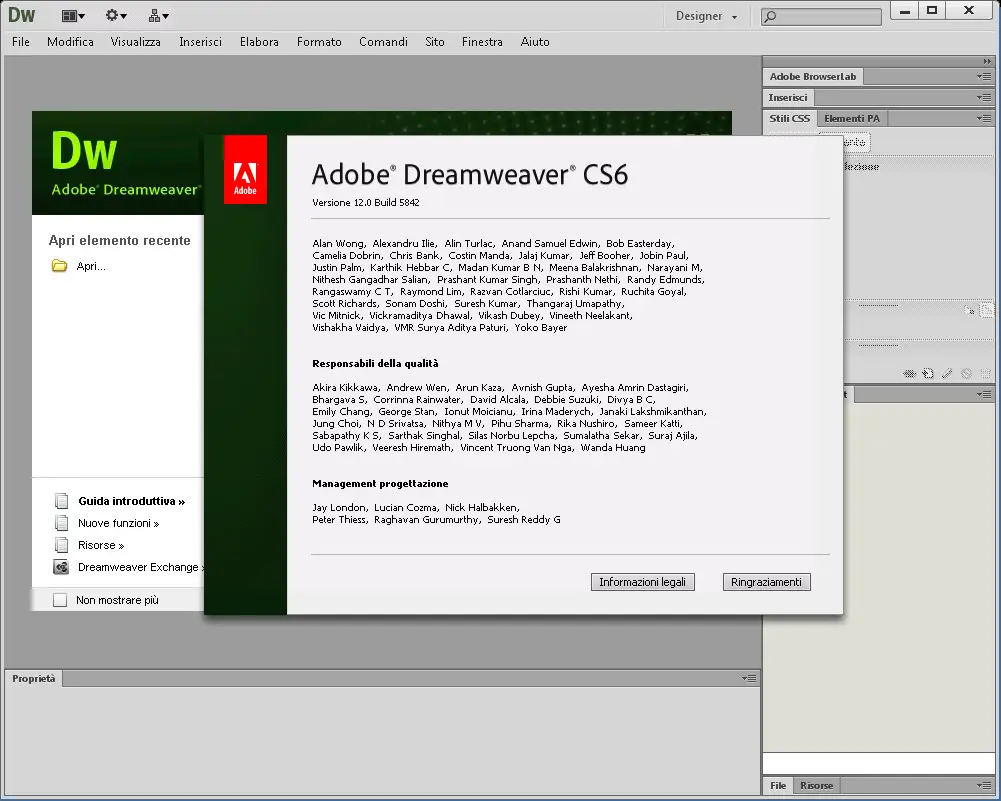Click the red Adobe logo in About dialog

245,170
